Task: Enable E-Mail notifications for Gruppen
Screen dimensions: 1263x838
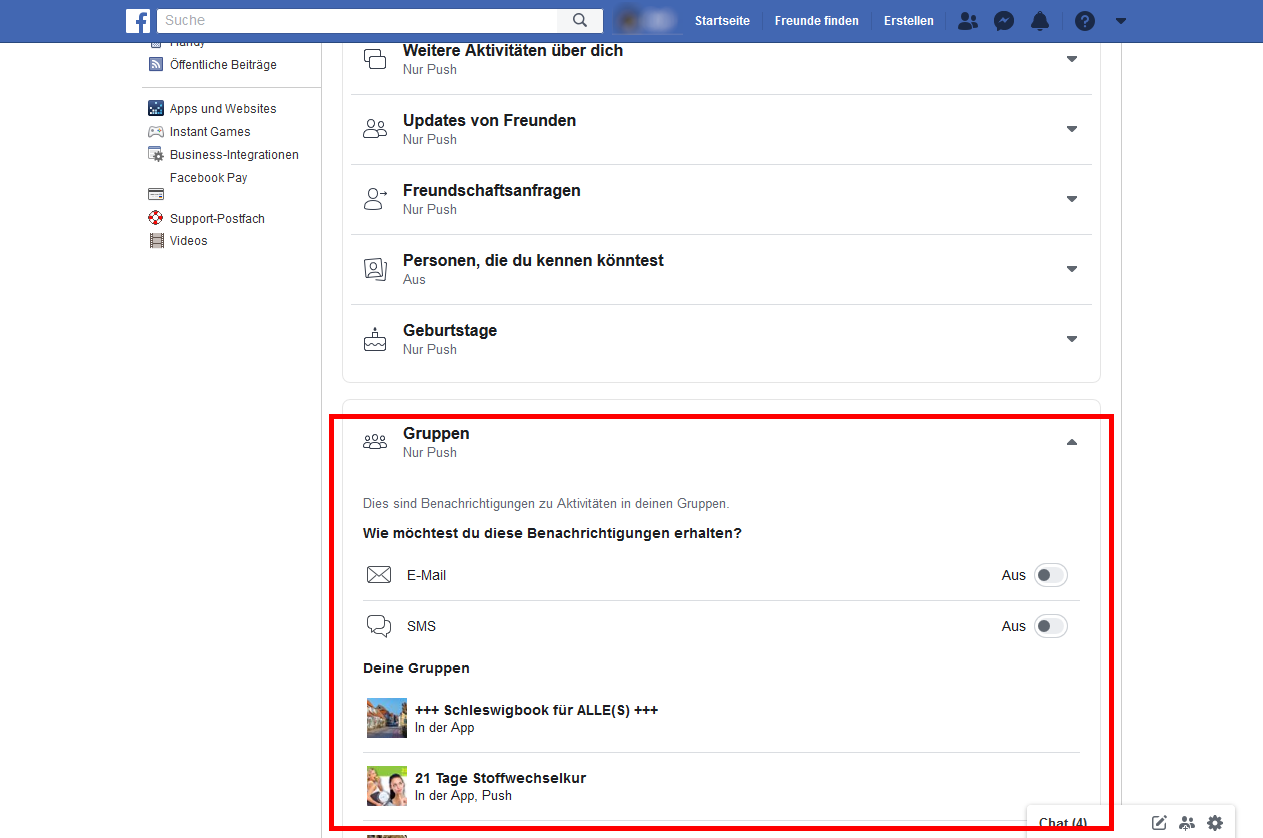Action: (1050, 575)
